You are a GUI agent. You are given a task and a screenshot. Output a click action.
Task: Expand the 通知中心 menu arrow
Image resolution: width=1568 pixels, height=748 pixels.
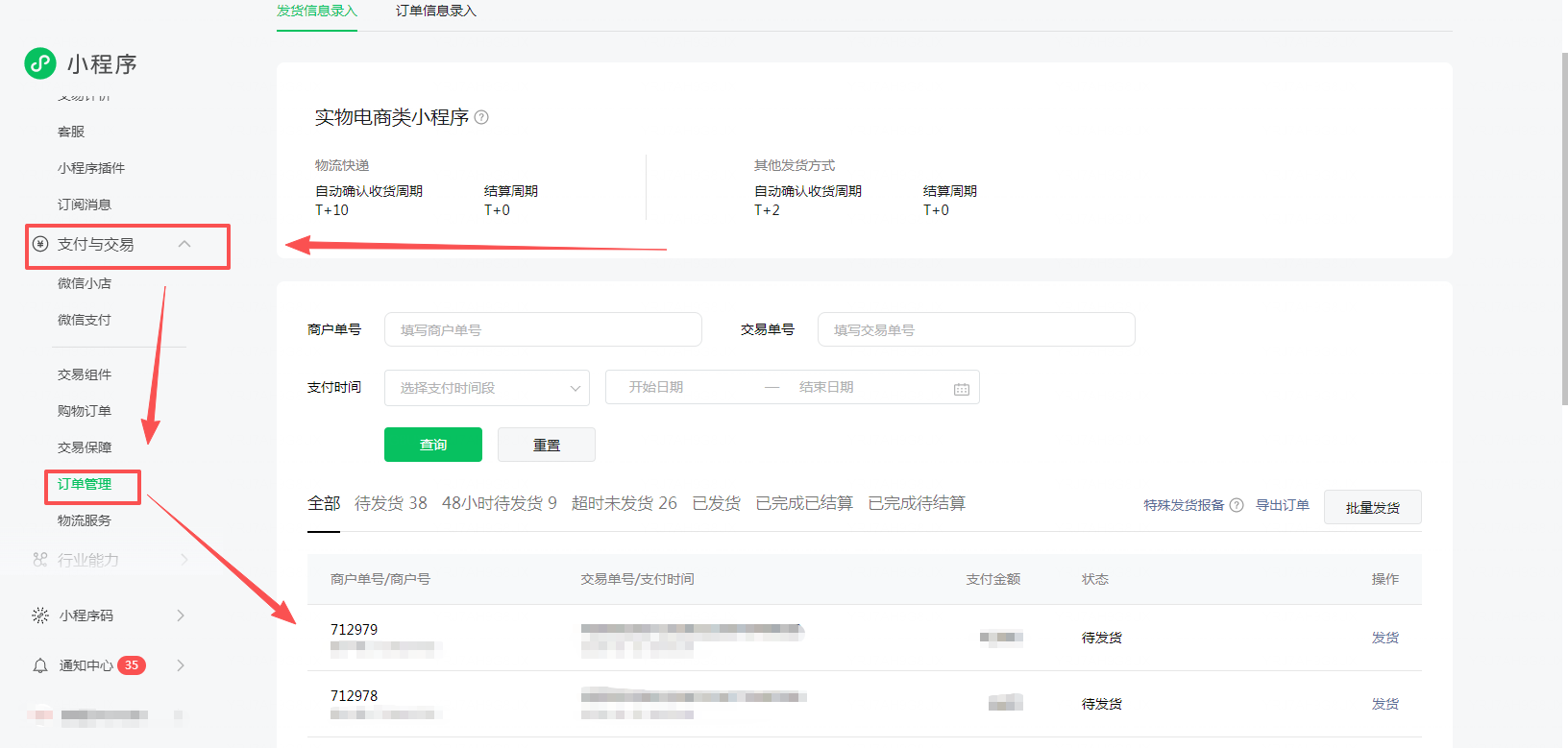tap(181, 665)
